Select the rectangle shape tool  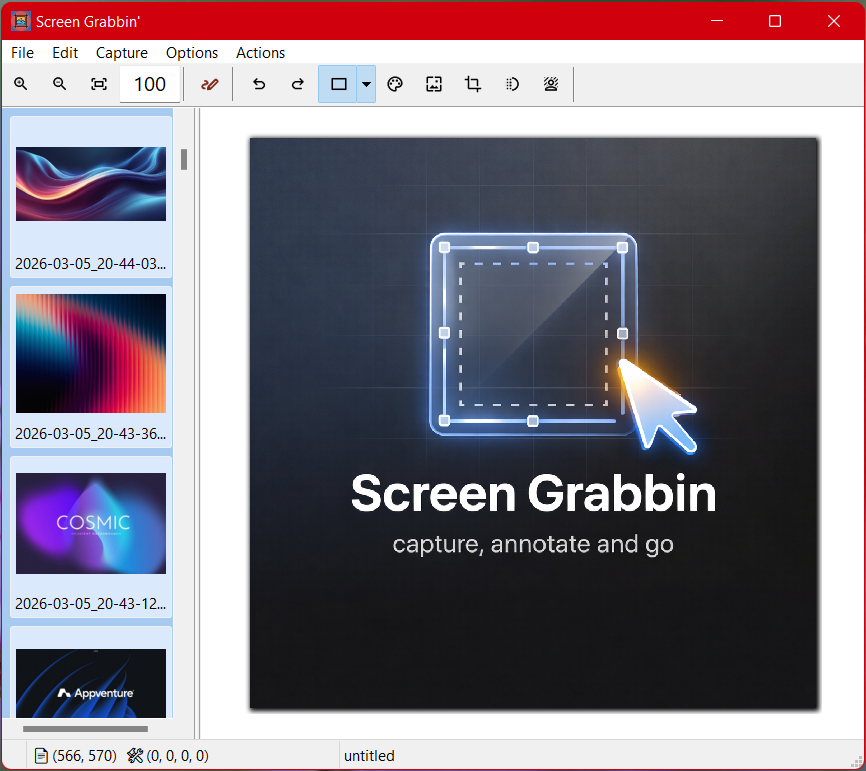tap(338, 84)
